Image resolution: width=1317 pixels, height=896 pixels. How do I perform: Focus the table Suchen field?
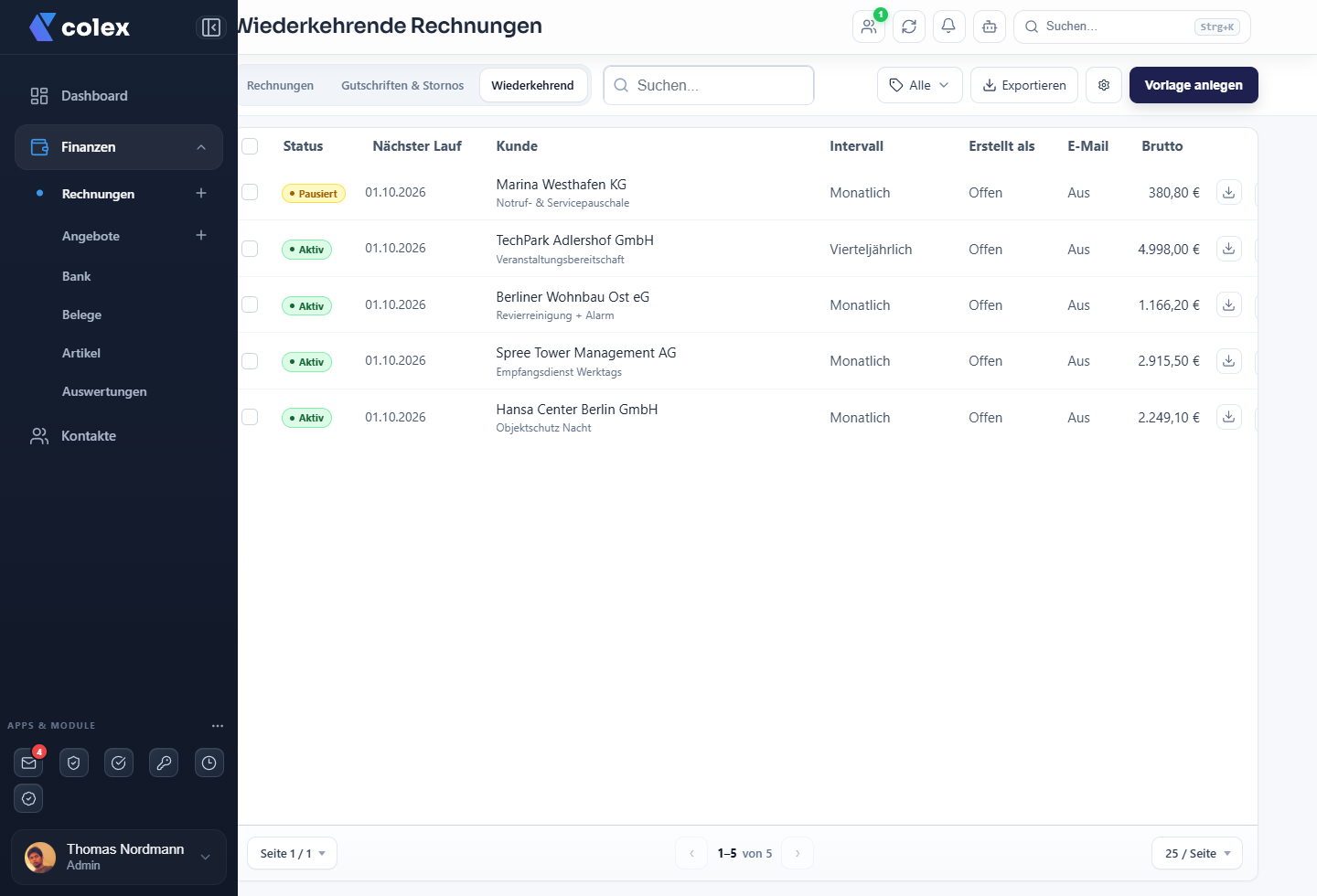coord(709,85)
